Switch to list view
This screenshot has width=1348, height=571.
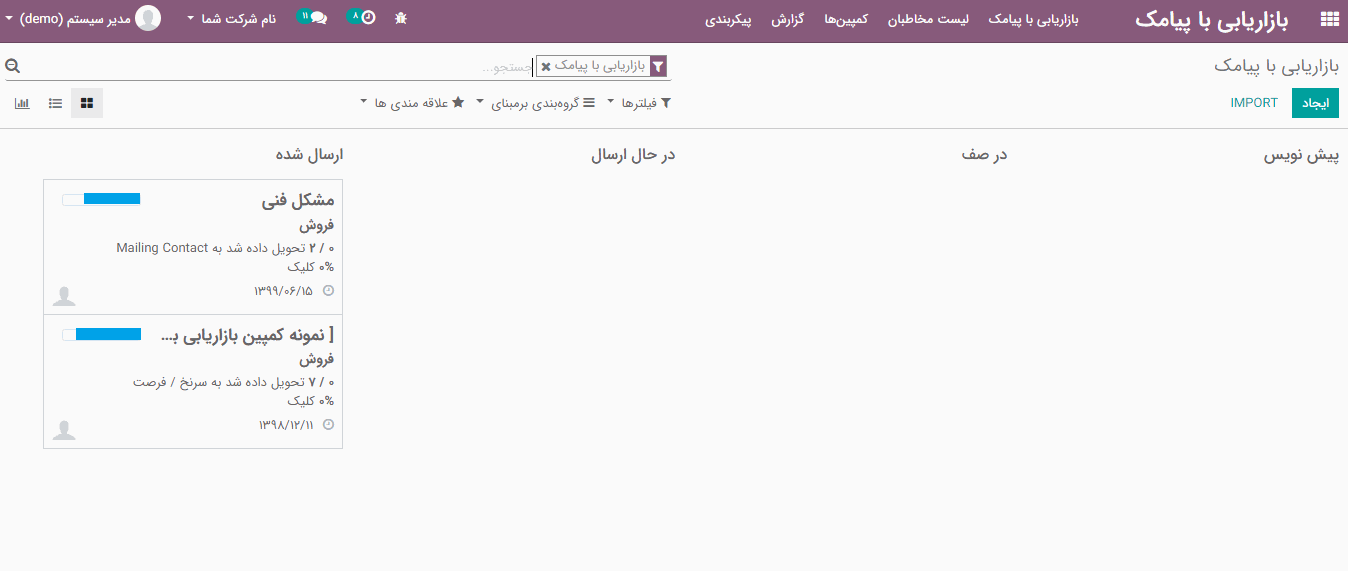coord(55,103)
